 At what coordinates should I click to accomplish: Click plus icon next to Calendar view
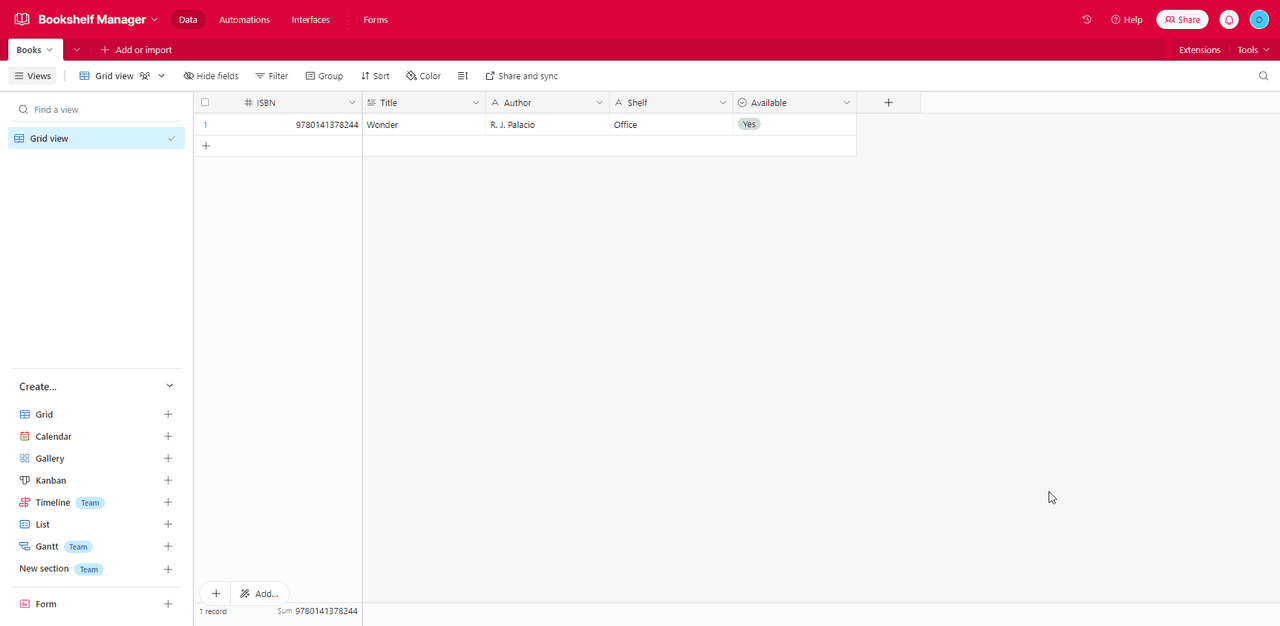coord(168,437)
